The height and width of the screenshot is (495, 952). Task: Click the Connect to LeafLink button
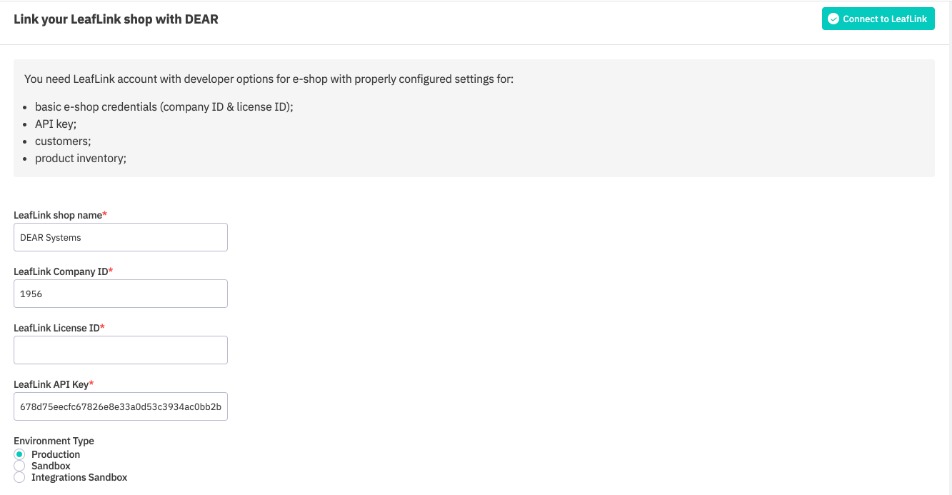tap(878, 19)
